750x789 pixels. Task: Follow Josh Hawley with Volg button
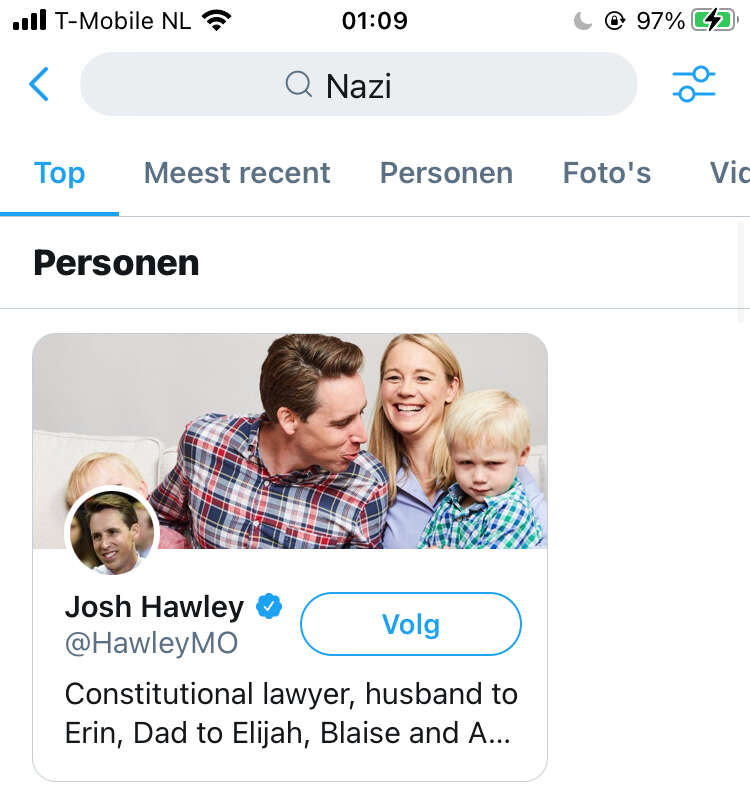point(411,624)
